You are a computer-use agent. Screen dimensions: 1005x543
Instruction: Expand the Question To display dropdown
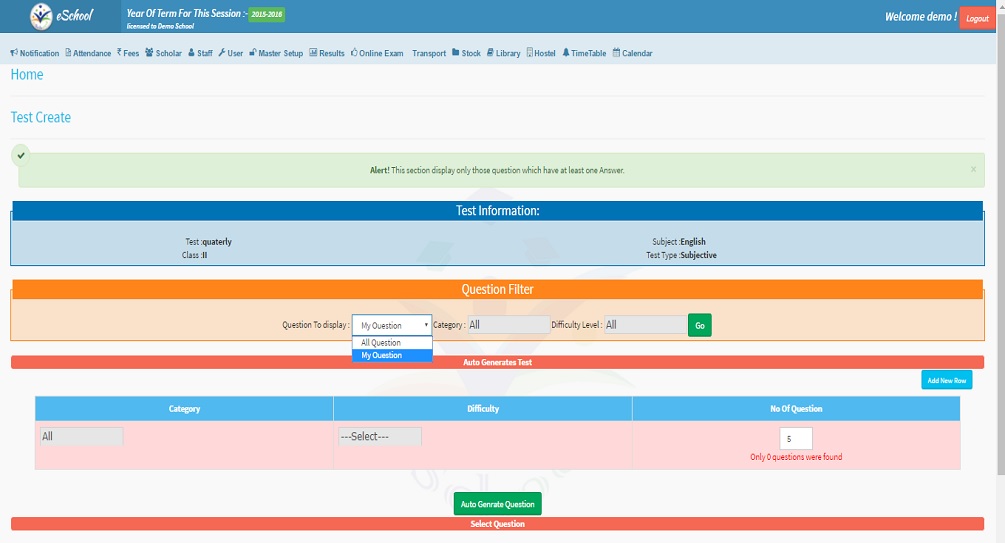coord(392,325)
